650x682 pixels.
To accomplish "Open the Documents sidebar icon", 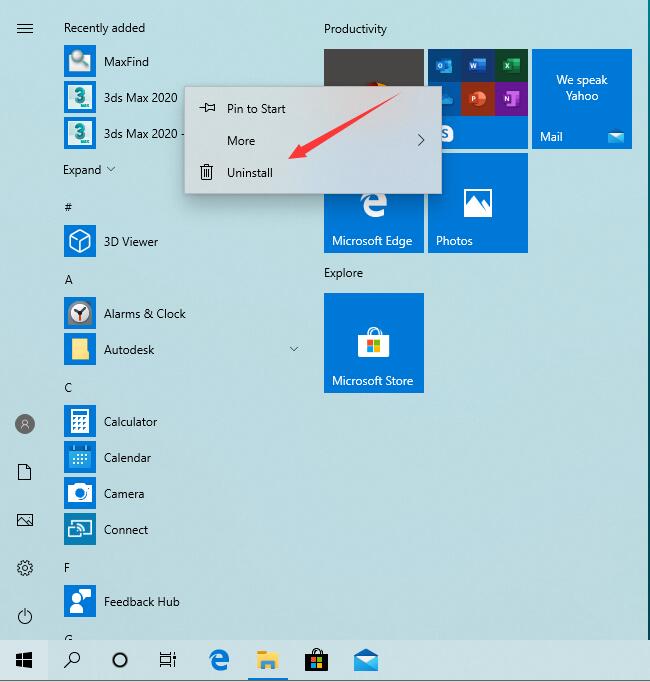I will (x=25, y=472).
